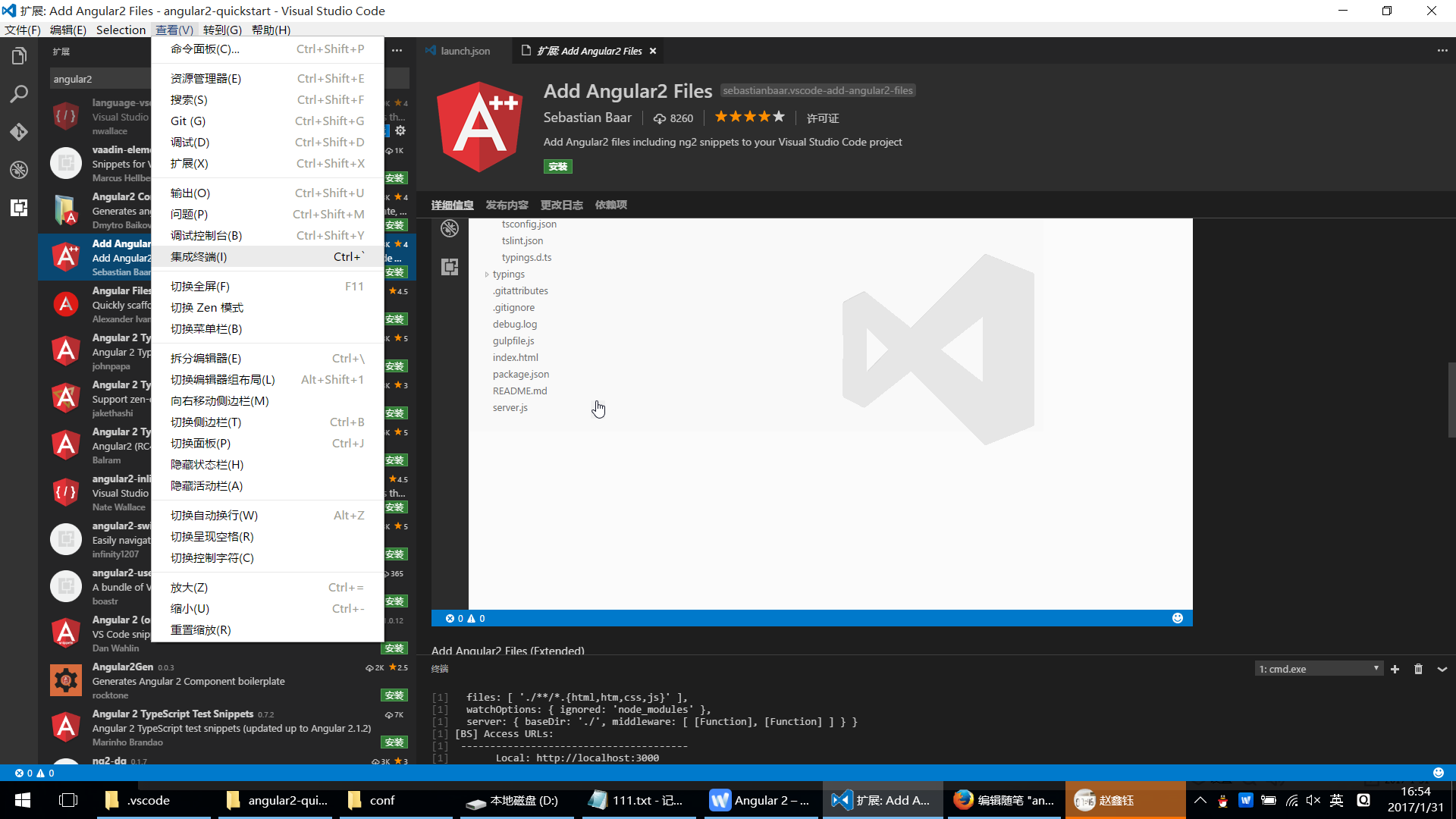Screen dimensions: 1456x819
Task: Open the 文件(F) menu
Action: point(23,30)
